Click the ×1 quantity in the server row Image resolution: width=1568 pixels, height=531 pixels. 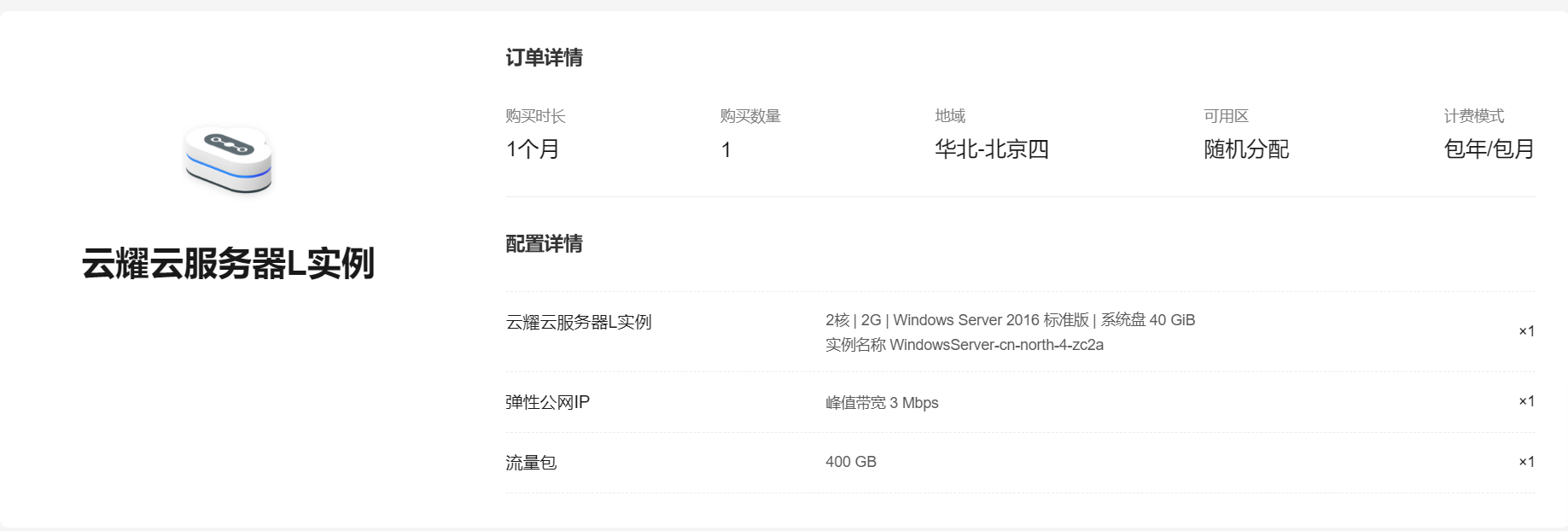click(1526, 331)
